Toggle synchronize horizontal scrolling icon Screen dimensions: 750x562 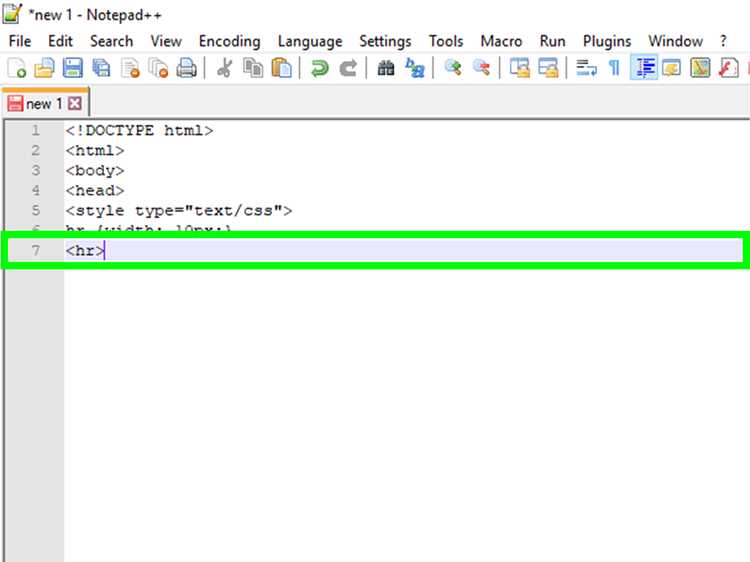pyautogui.click(x=548, y=68)
